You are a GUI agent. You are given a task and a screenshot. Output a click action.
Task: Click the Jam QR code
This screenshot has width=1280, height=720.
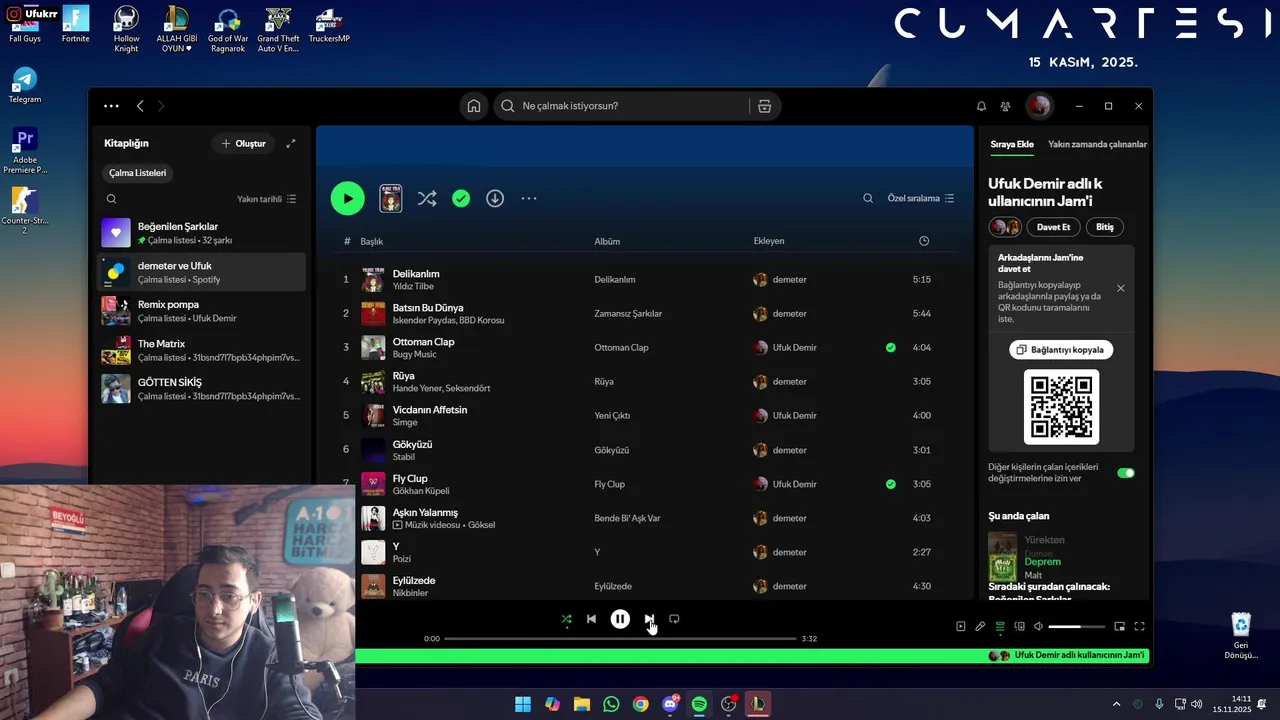pos(1061,407)
